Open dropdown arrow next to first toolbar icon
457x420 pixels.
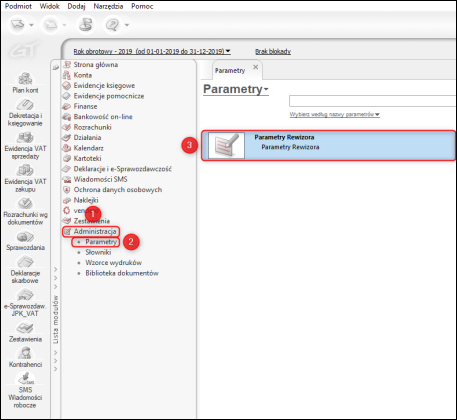click(x=31, y=25)
